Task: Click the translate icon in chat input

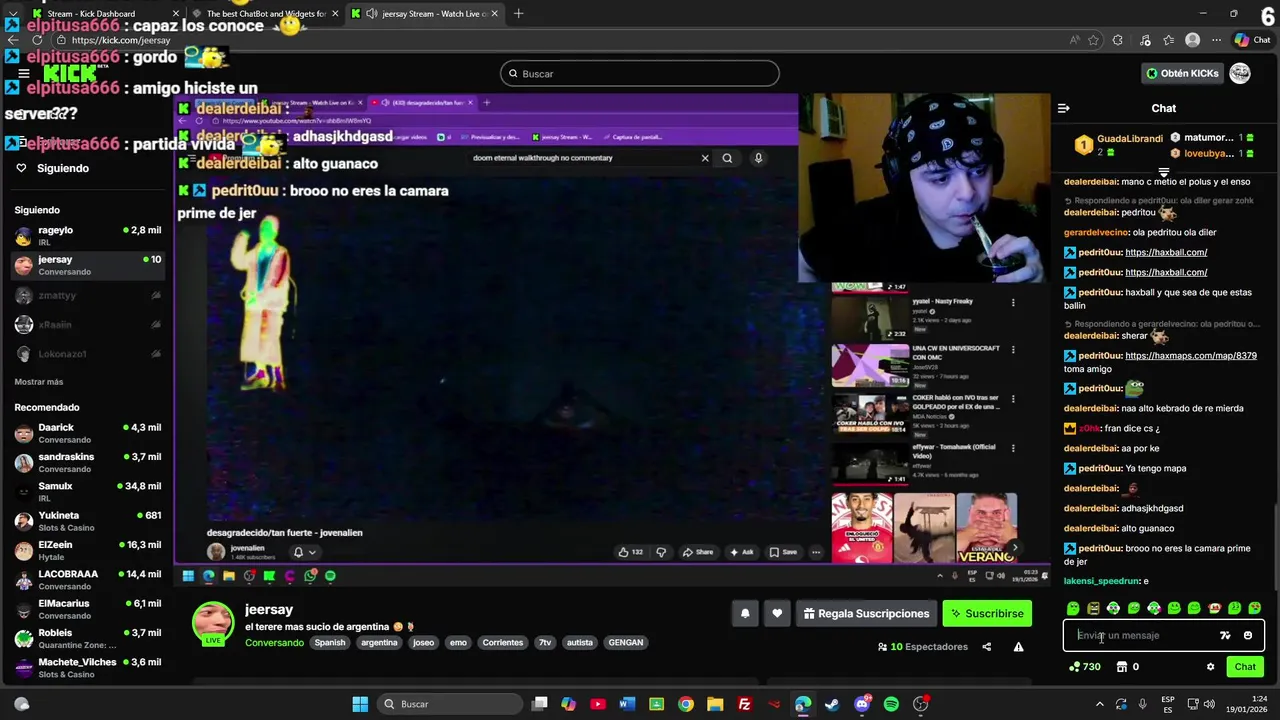Action: [1225, 635]
